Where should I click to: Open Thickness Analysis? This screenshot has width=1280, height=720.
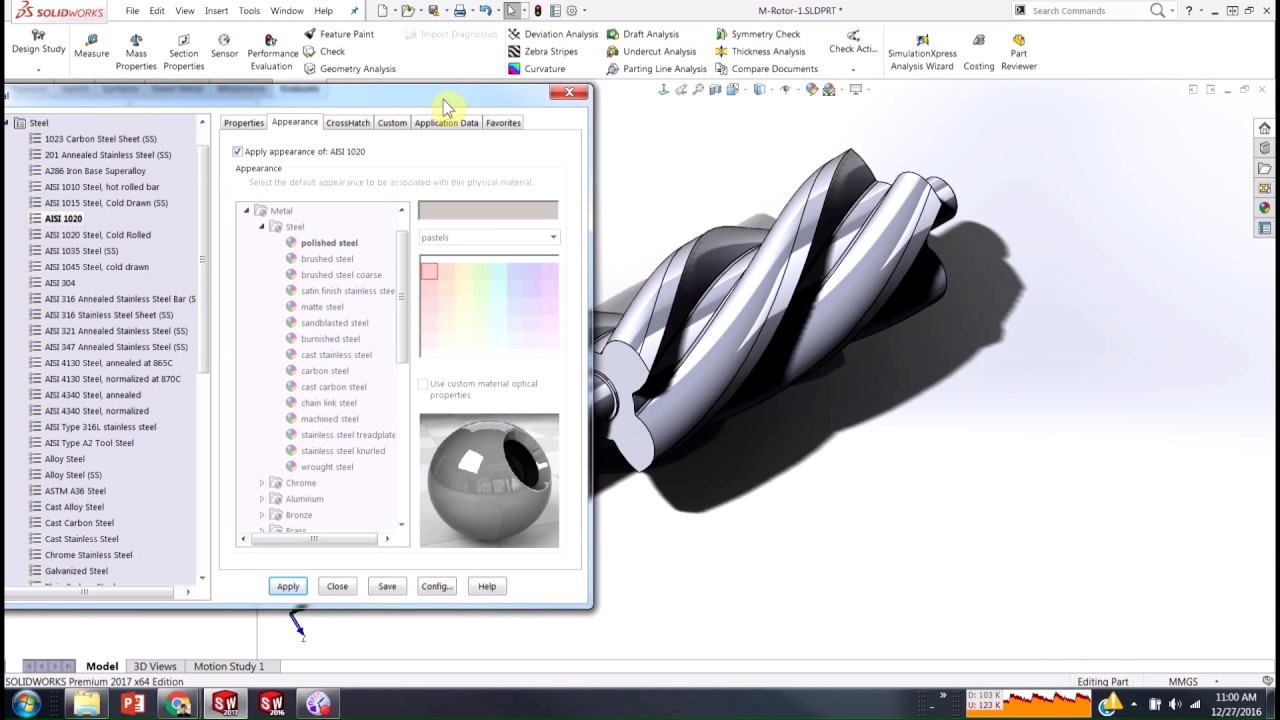[x=759, y=51]
